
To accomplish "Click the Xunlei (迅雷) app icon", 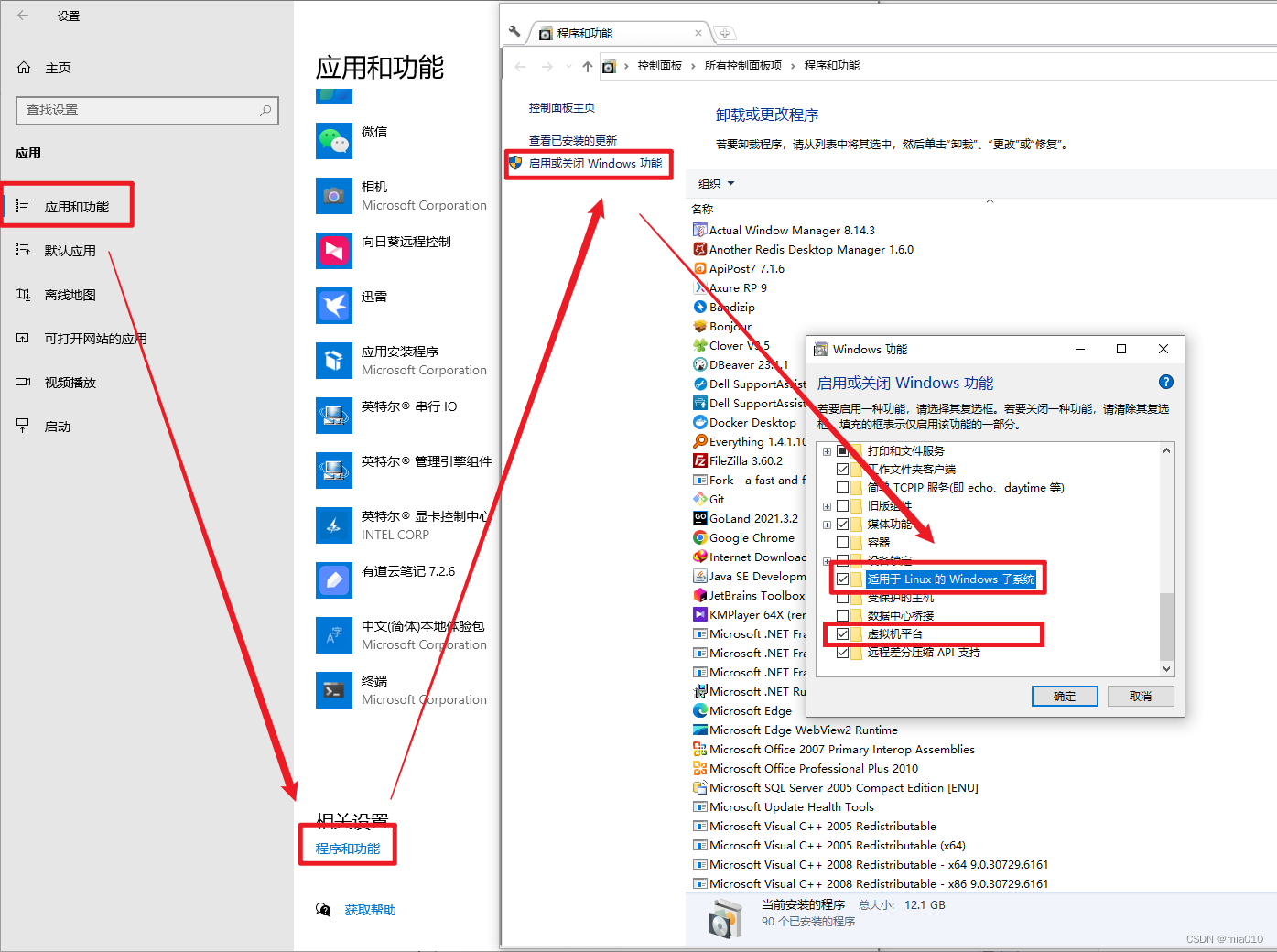I will click(334, 306).
